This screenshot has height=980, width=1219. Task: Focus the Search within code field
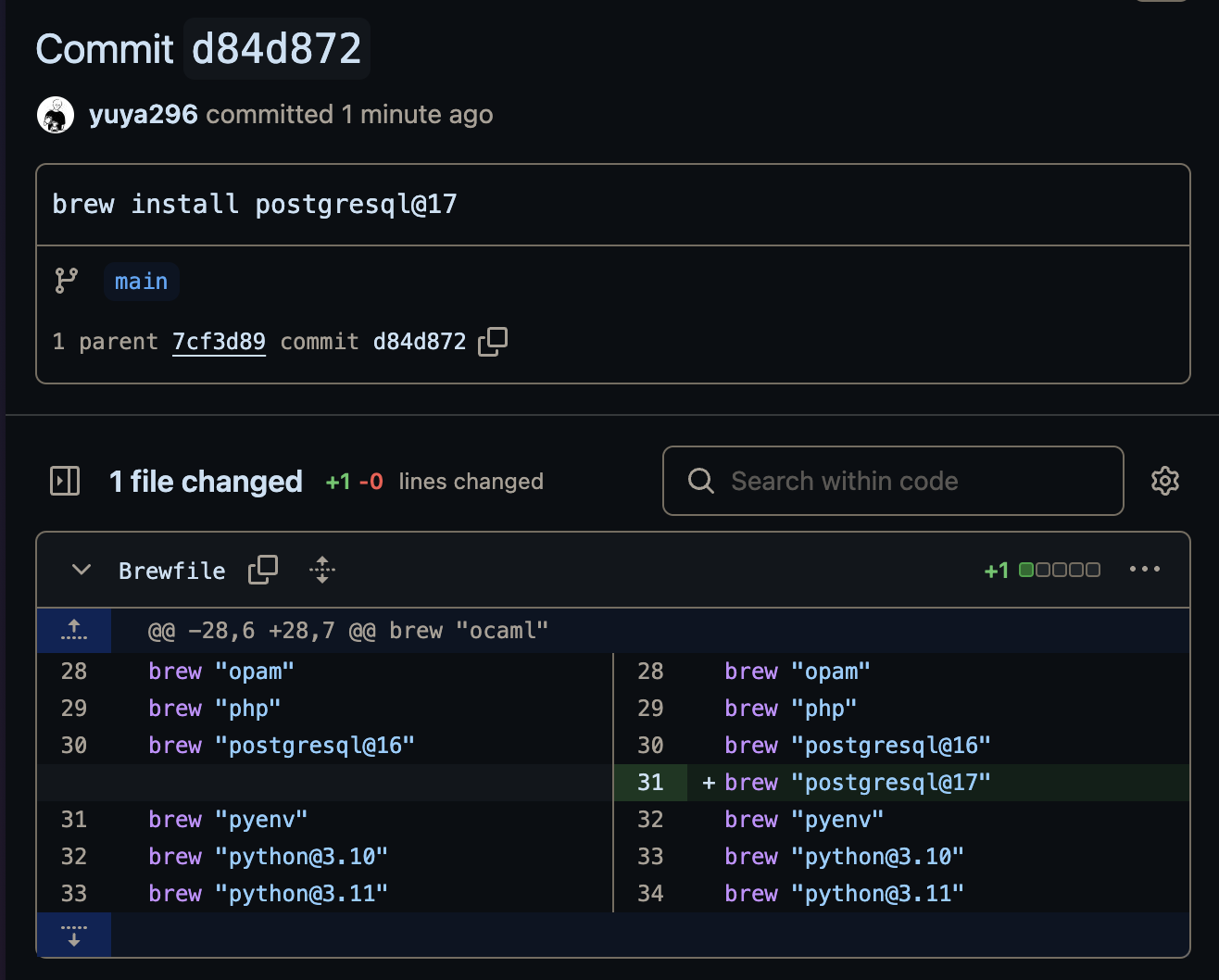893,481
